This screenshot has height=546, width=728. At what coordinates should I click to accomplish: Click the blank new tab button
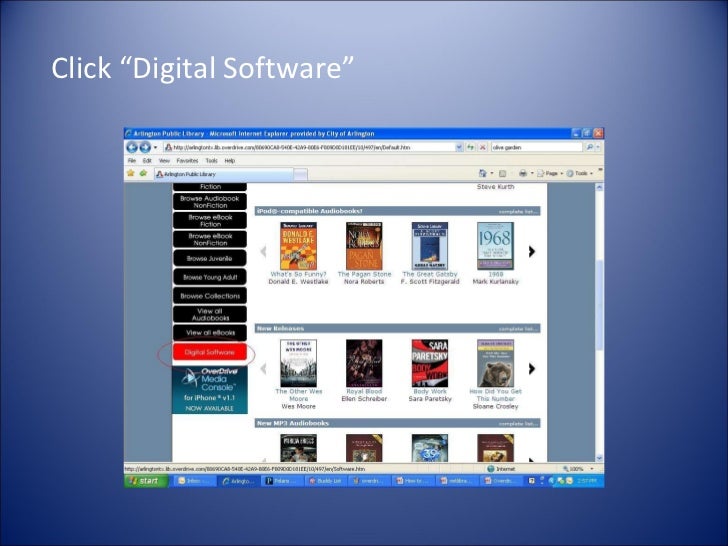(x=301, y=175)
